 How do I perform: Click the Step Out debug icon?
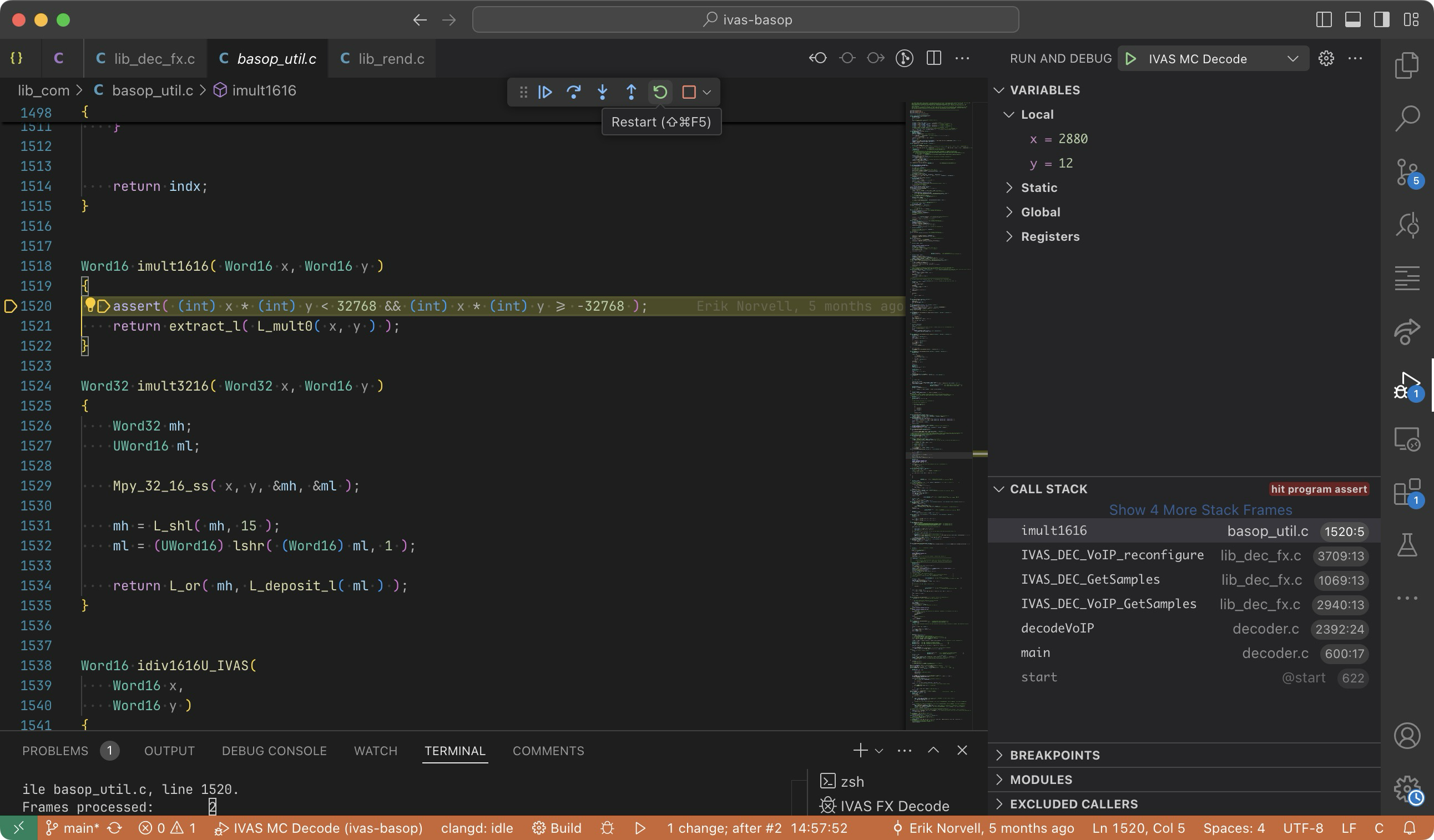[630, 92]
